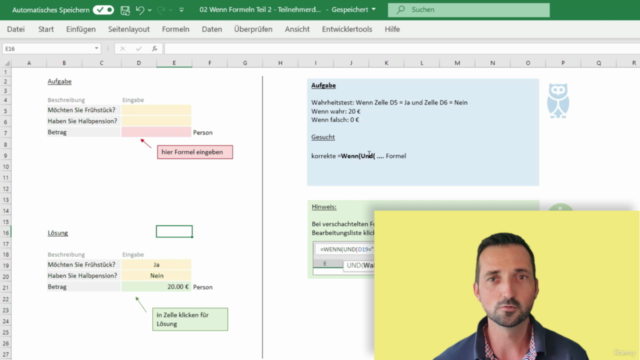Click the 'Nein' cell in row 20
The width and height of the screenshot is (640, 360).
click(x=156, y=276)
